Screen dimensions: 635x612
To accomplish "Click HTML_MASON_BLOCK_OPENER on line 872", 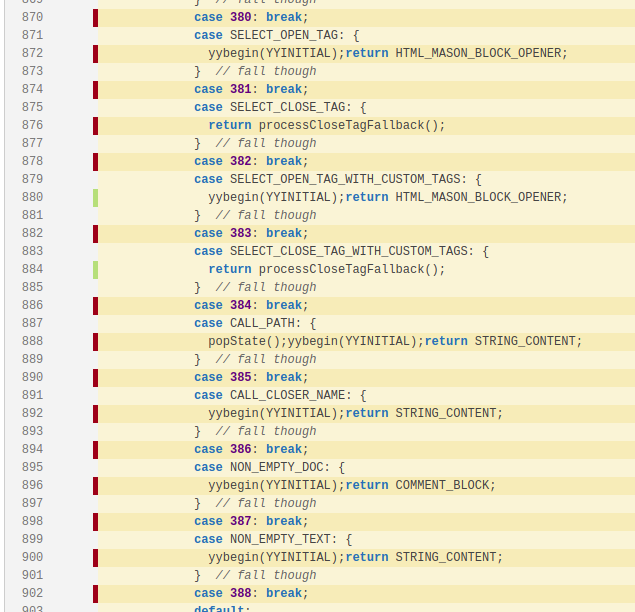I will (478, 53).
